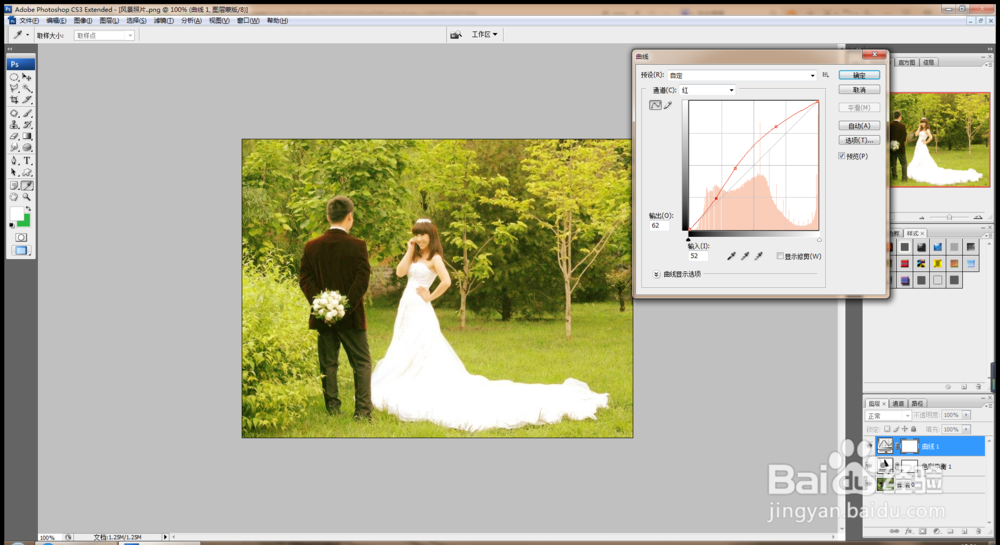Select the Healing Brush tool
The width and height of the screenshot is (1000, 545).
point(14,113)
